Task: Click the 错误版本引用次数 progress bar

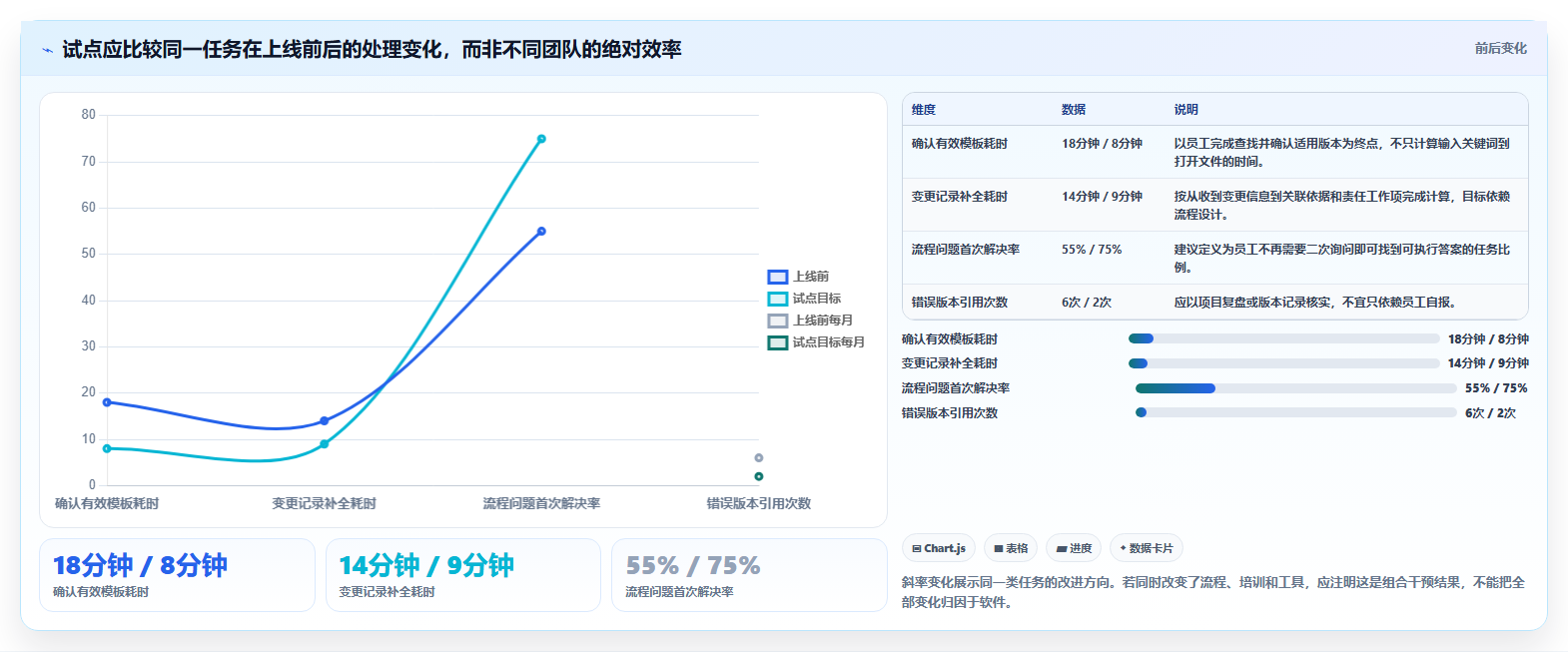Action: coord(1295,412)
